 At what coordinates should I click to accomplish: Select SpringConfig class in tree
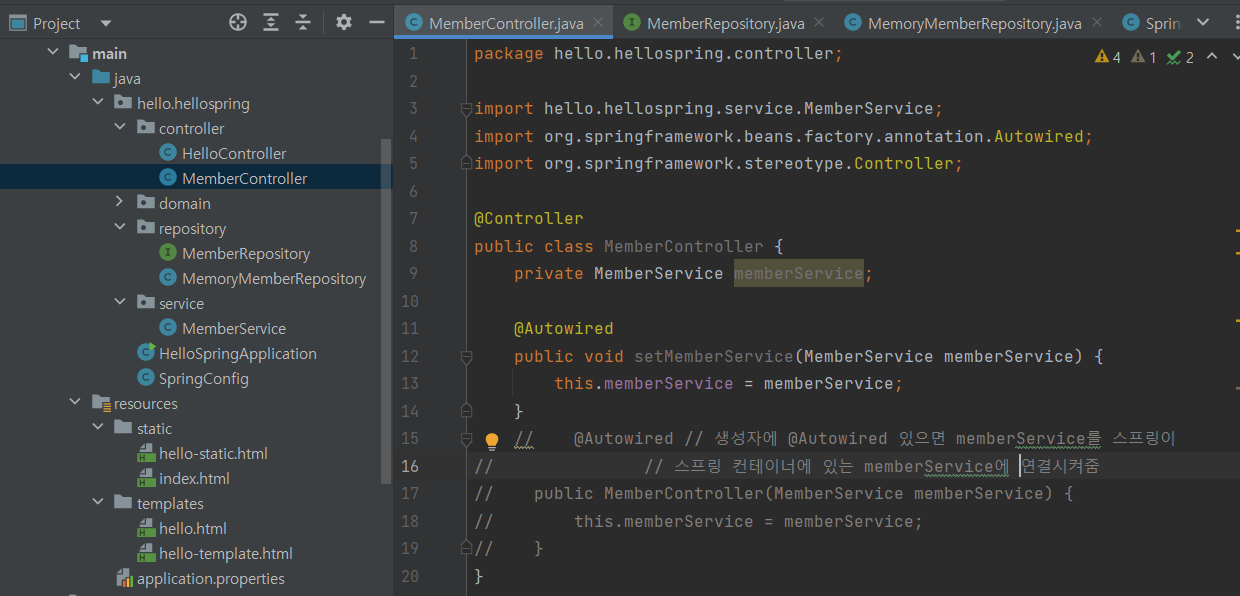[204, 378]
